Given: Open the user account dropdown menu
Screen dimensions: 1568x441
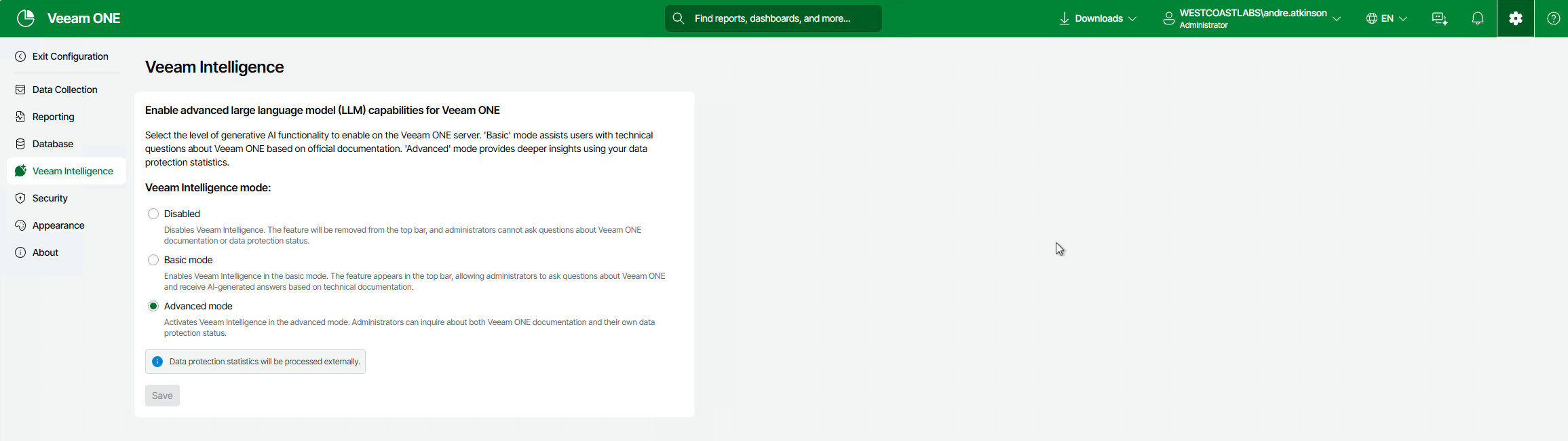Looking at the screenshot, I should click(x=1252, y=18).
